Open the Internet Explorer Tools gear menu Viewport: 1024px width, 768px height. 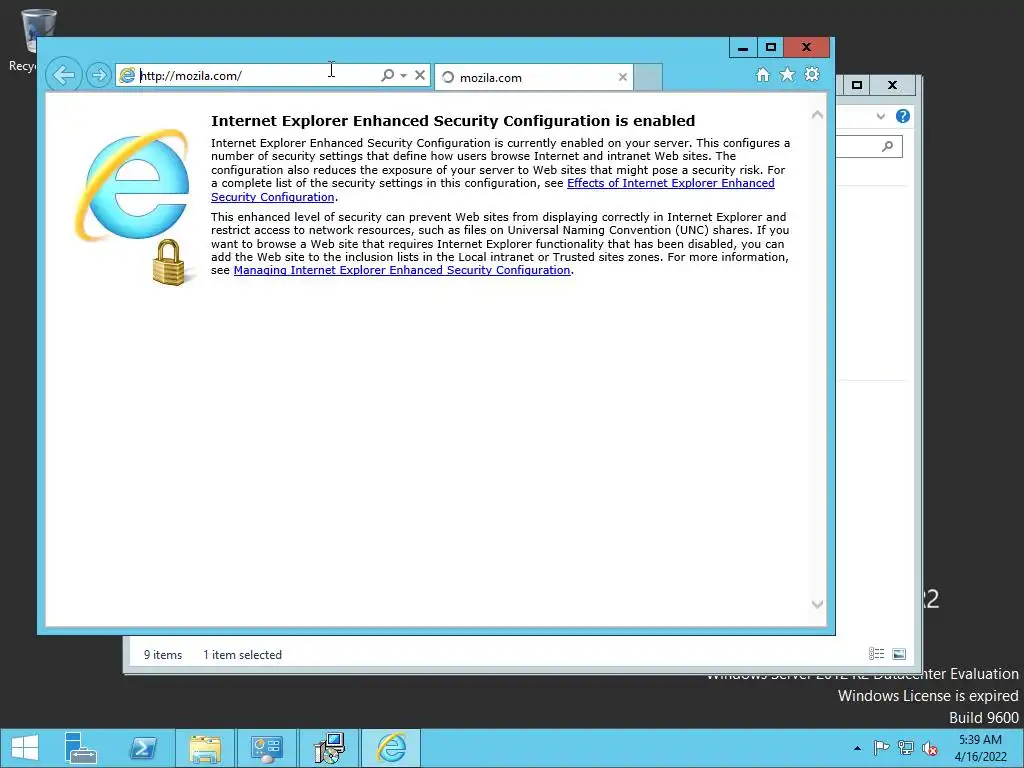[x=812, y=74]
